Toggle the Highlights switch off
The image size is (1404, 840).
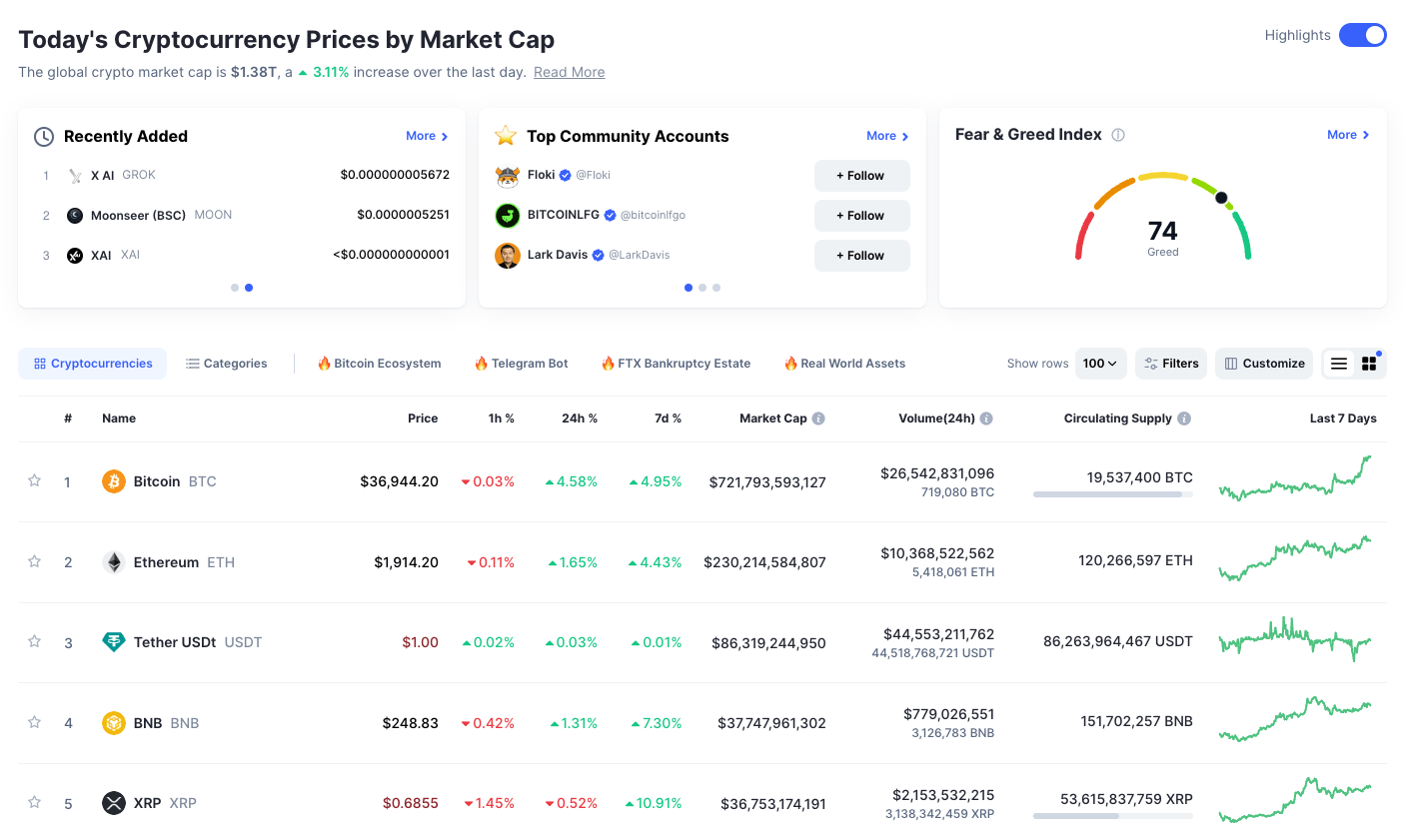[1362, 35]
